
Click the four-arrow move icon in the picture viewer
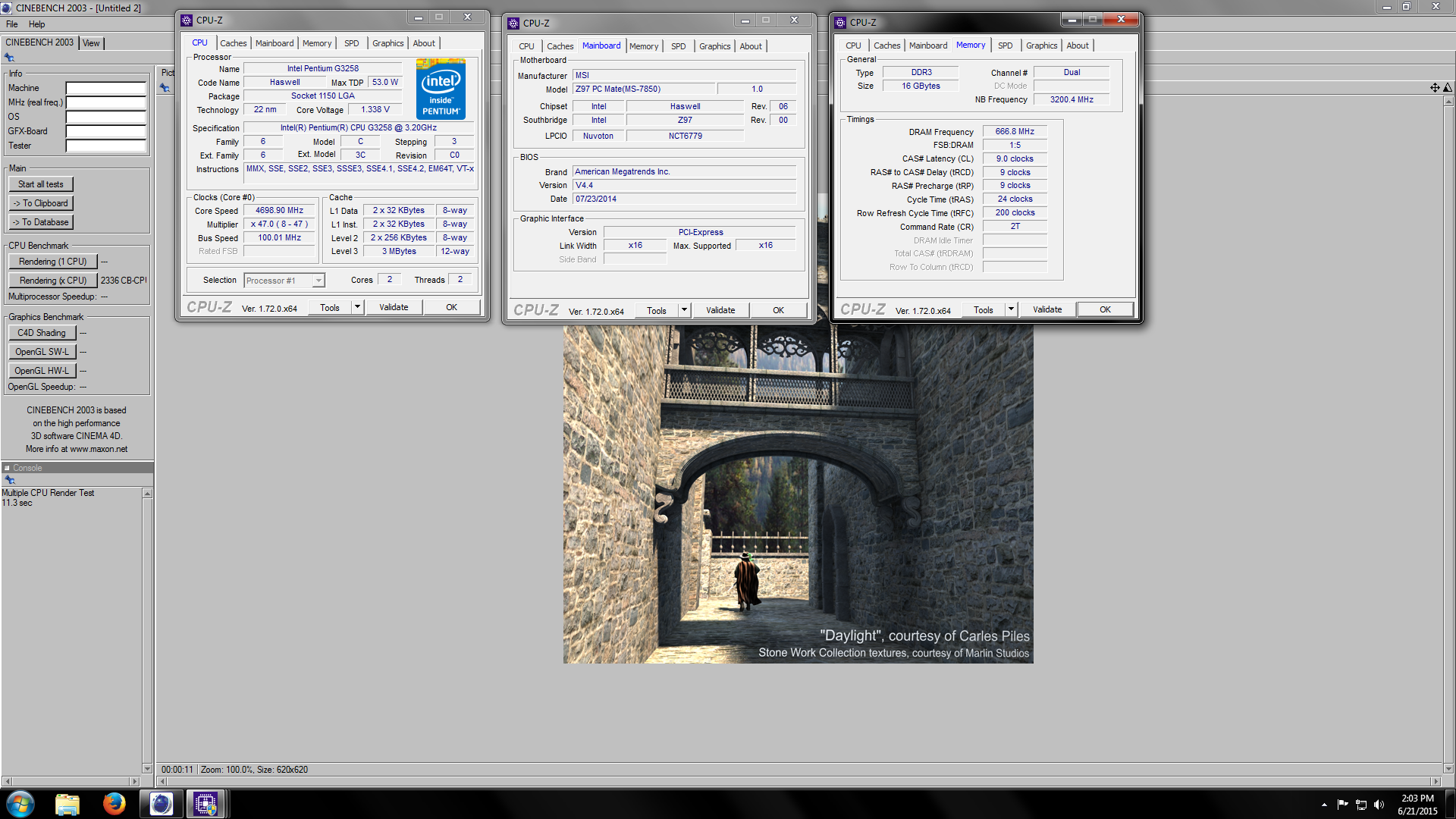click(x=1435, y=88)
